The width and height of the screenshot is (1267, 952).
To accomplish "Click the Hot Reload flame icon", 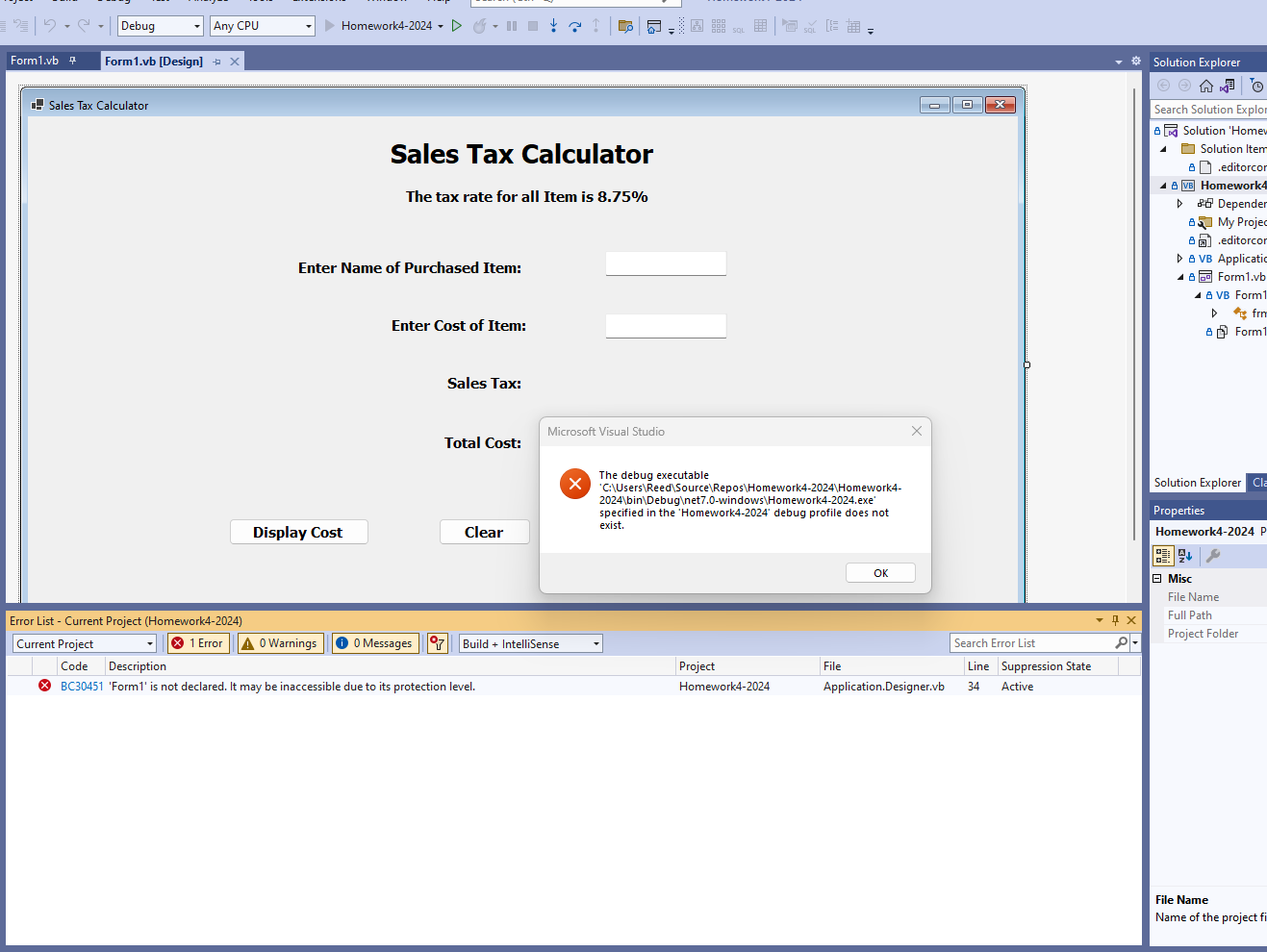I will (480, 26).
